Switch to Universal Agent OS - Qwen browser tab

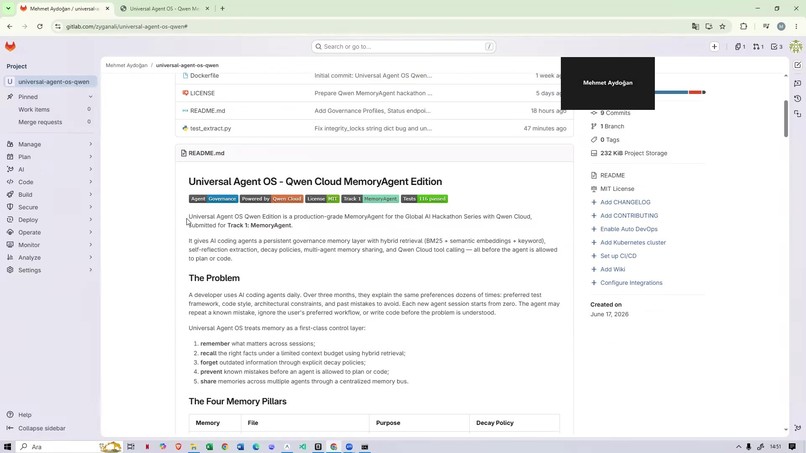click(165, 9)
